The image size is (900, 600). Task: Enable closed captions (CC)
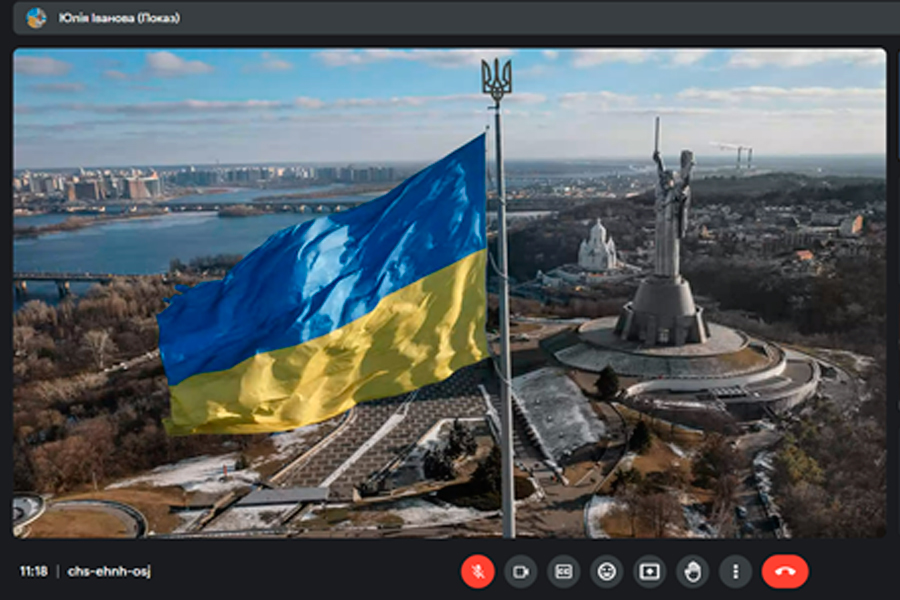click(x=564, y=571)
